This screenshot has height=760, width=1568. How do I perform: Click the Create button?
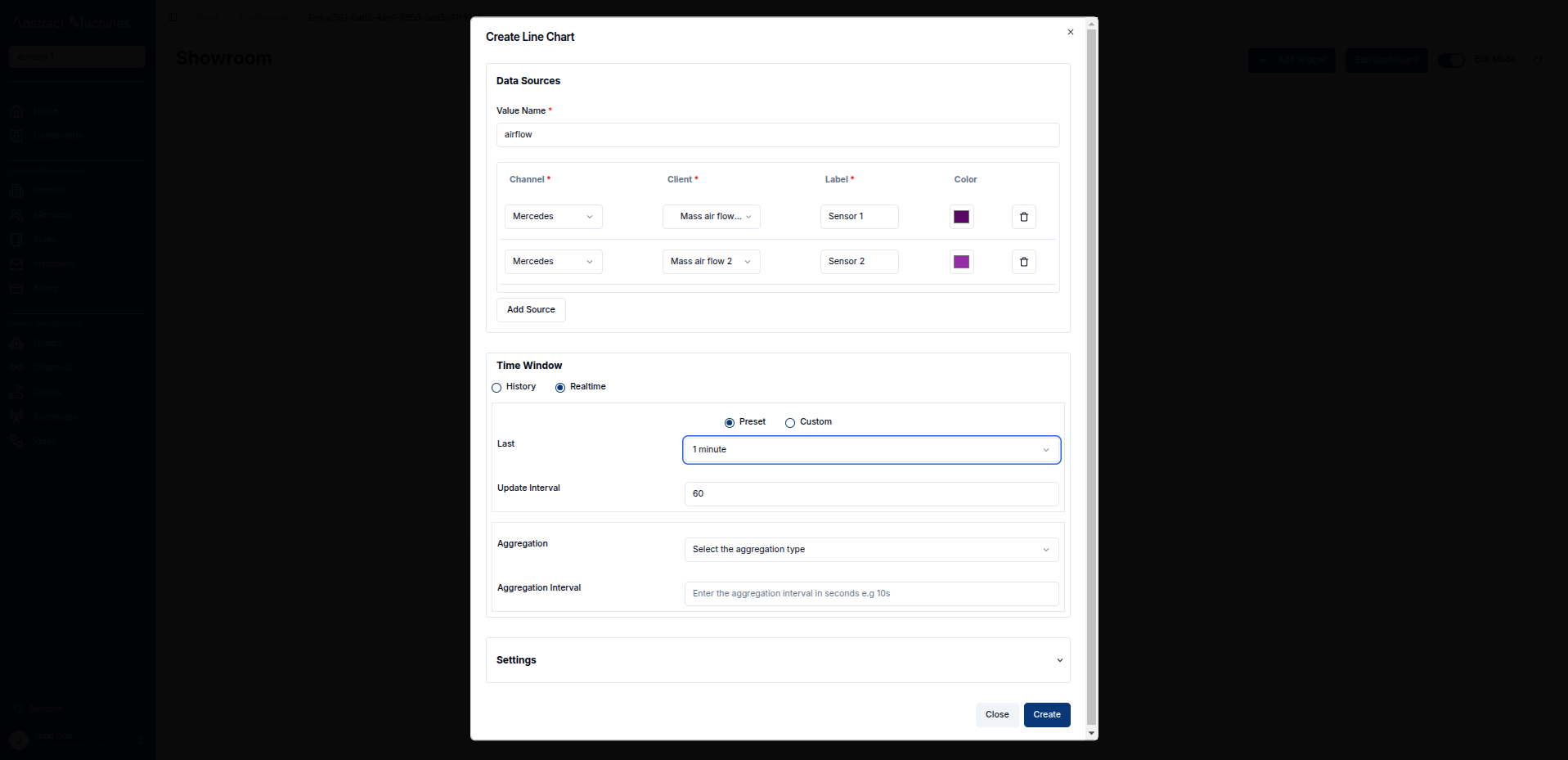(x=1047, y=715)
